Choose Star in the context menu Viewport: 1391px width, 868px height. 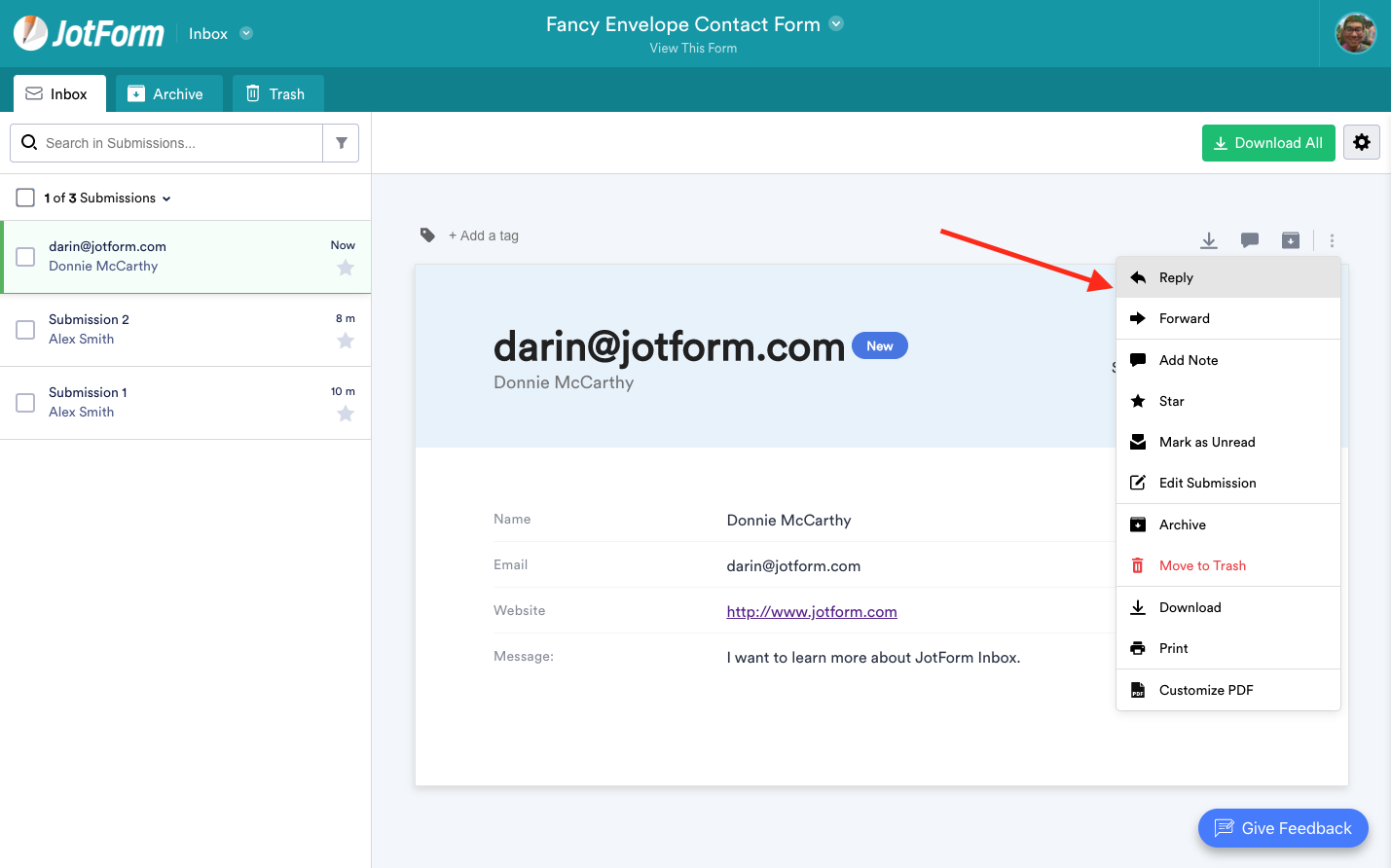coord(1228,401)
